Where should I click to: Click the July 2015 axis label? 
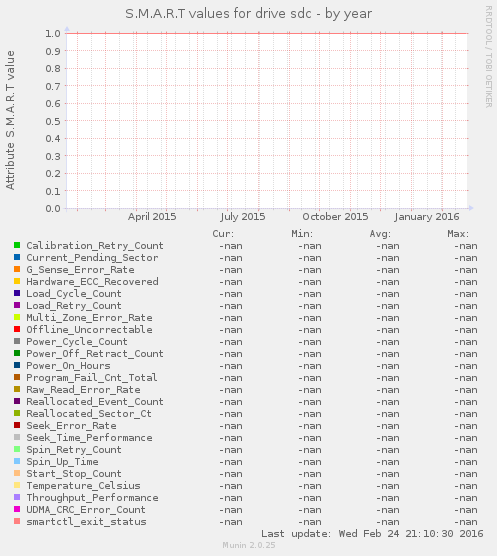pyautogui.click(x=242, y=217)
